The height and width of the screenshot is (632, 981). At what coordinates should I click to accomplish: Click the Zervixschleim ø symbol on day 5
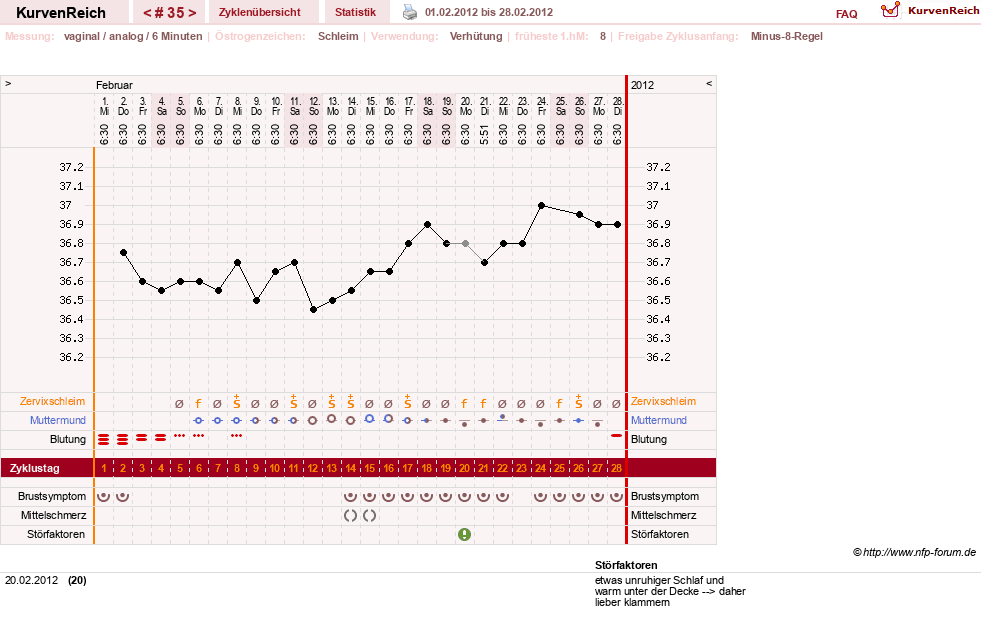point(180,404)
